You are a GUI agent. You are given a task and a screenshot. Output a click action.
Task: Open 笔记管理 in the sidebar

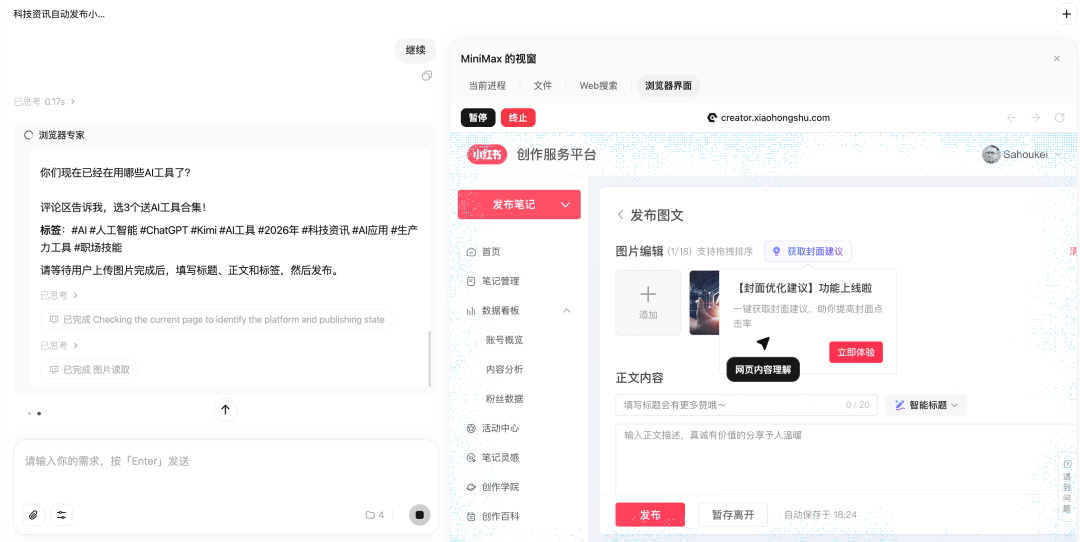(x=500, y=281)
